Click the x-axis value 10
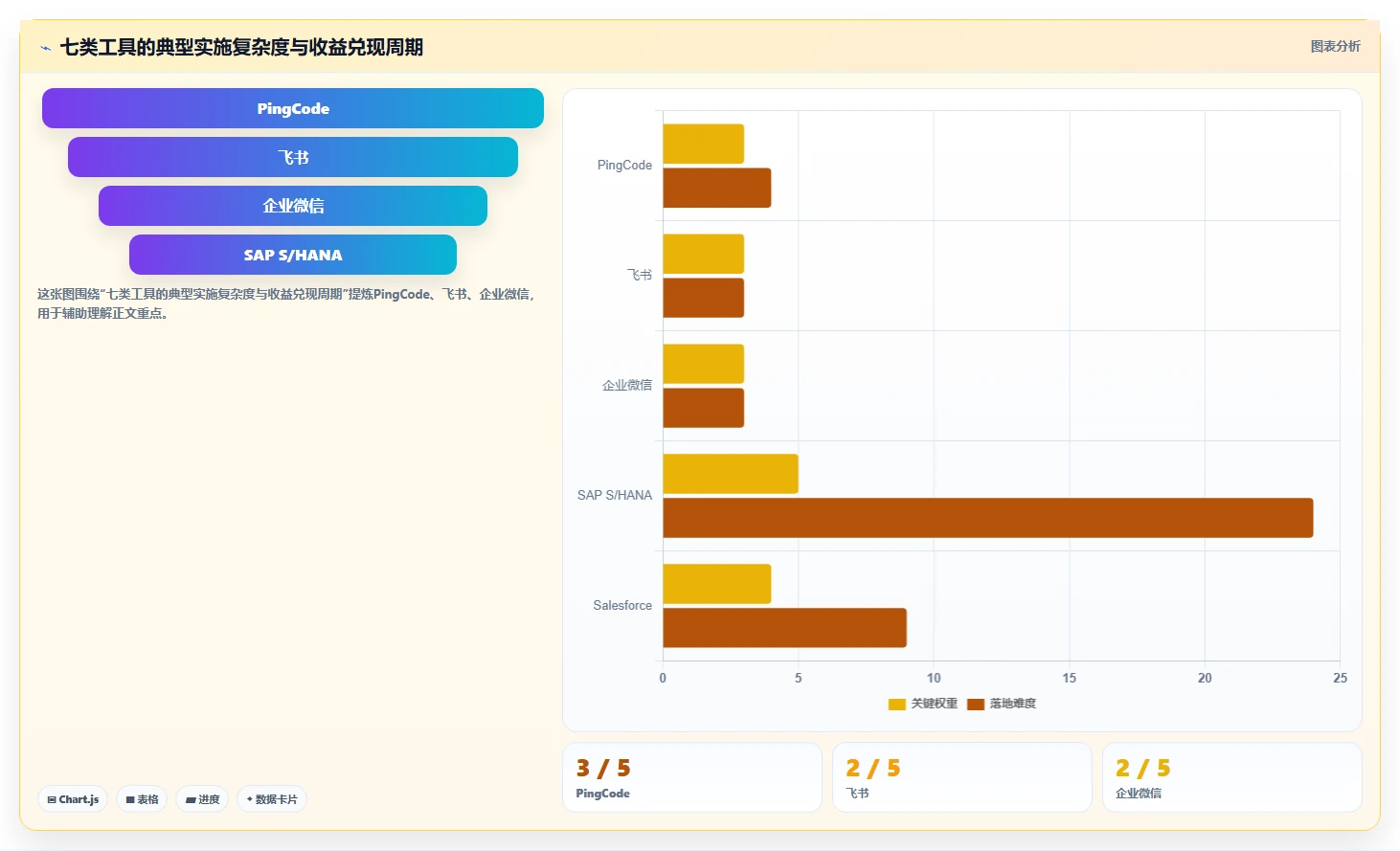The image size is (1400, 851). [x=934, y=678]
